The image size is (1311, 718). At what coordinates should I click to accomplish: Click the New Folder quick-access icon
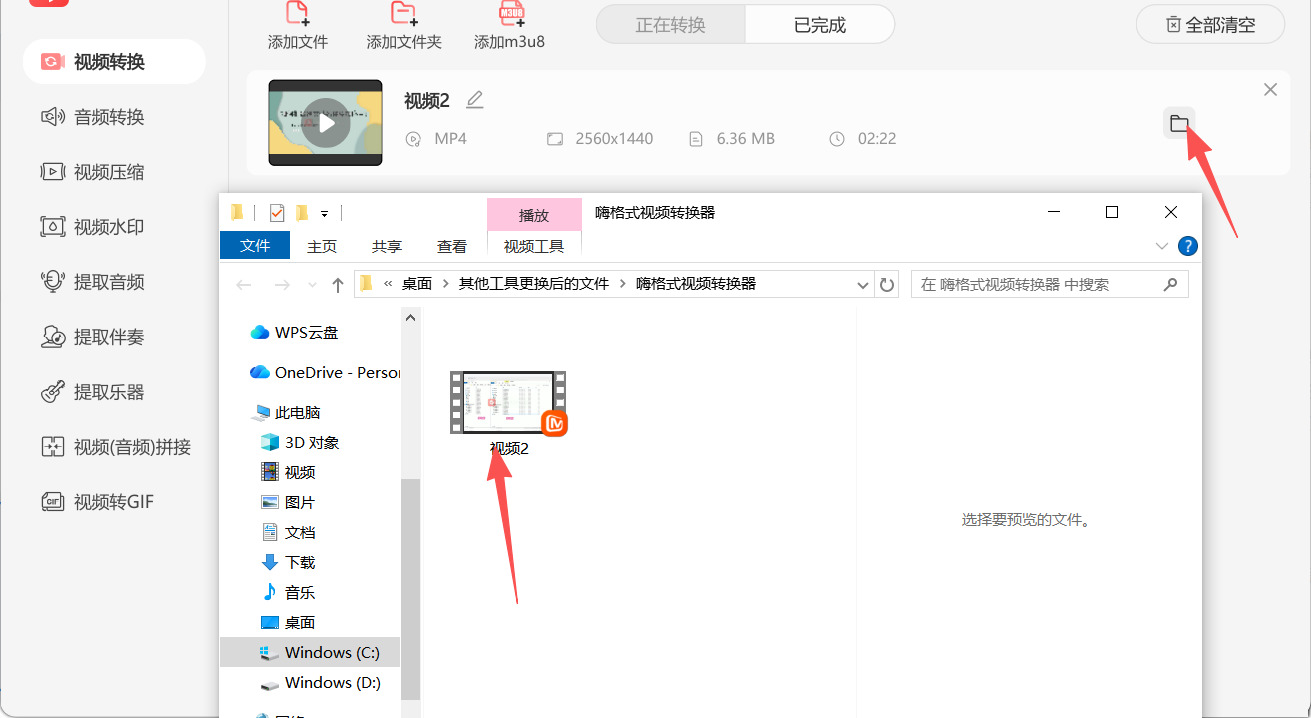coord(301,212)
